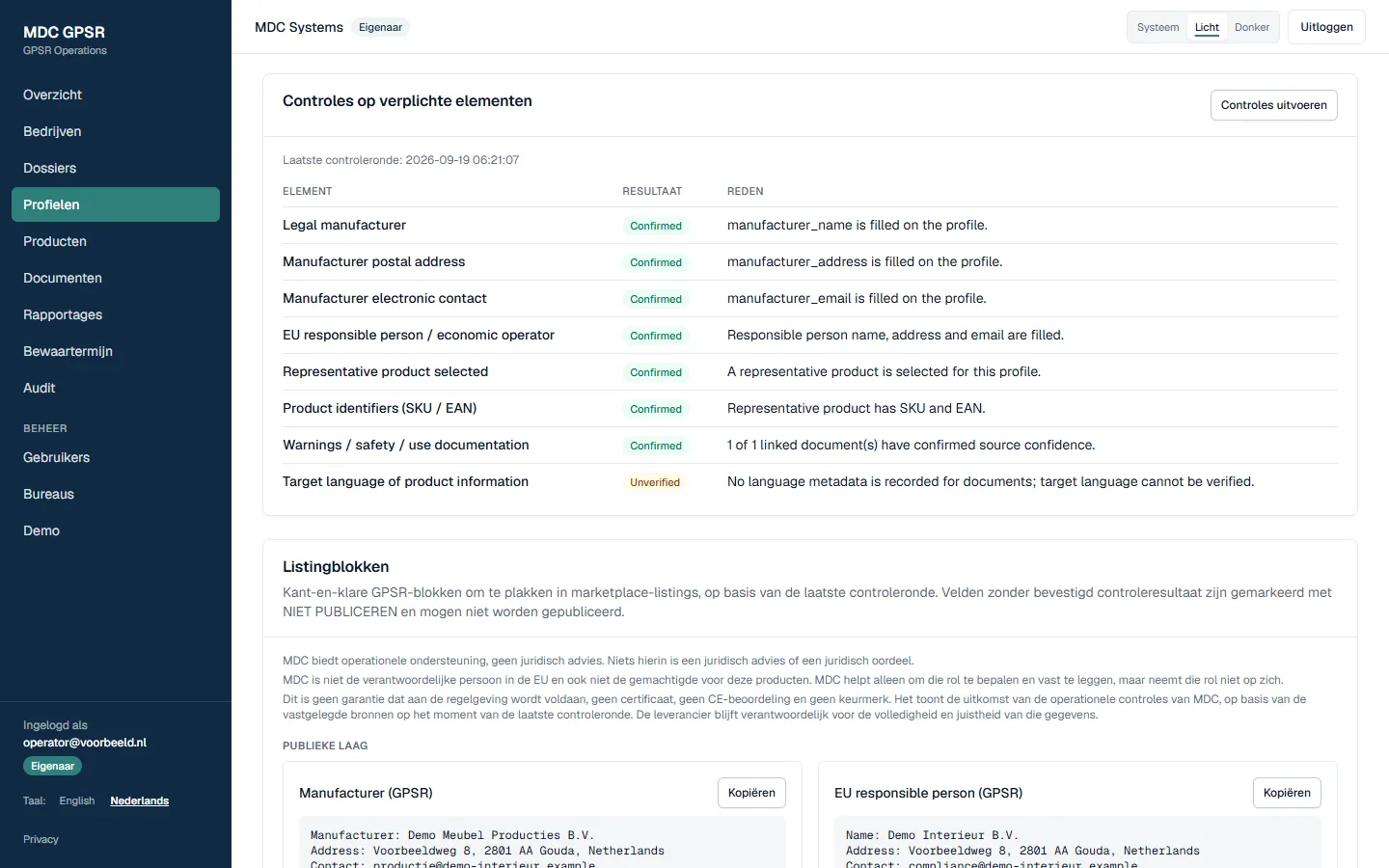Click Controles op verplichte elementen heading
The image size is (1389, 868).
[407, 101]
